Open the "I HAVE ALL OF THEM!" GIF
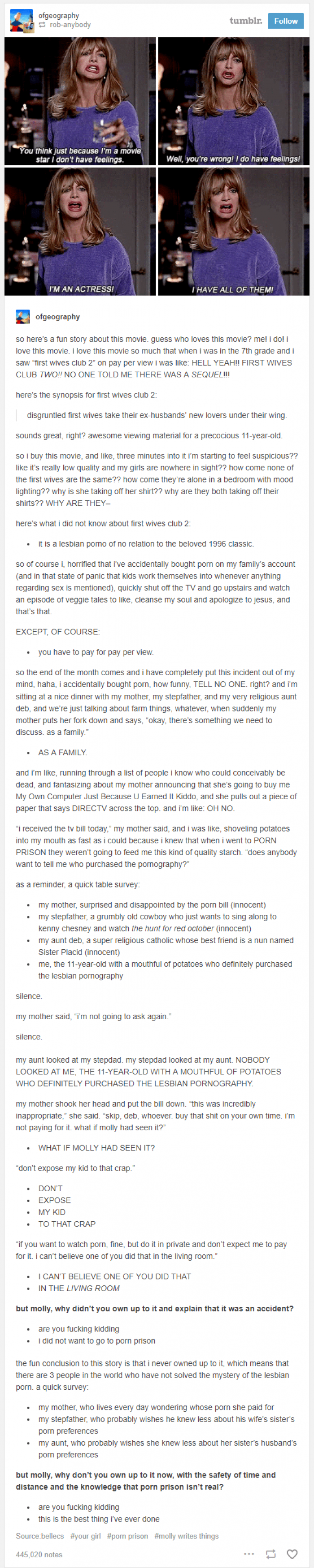The image size is (314, 1568). [x=234, y=231]
